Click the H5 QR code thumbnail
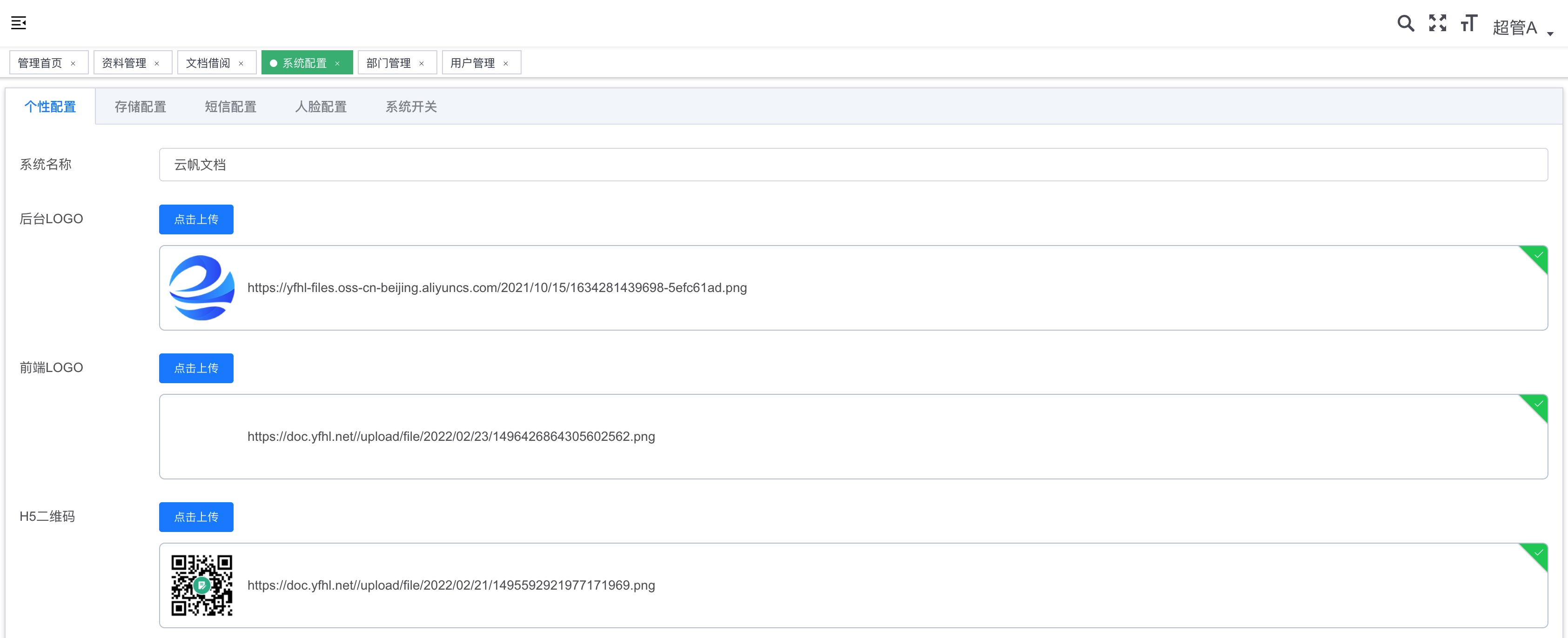Viewport: 1568px width, 638px height. tap(201, 585)
